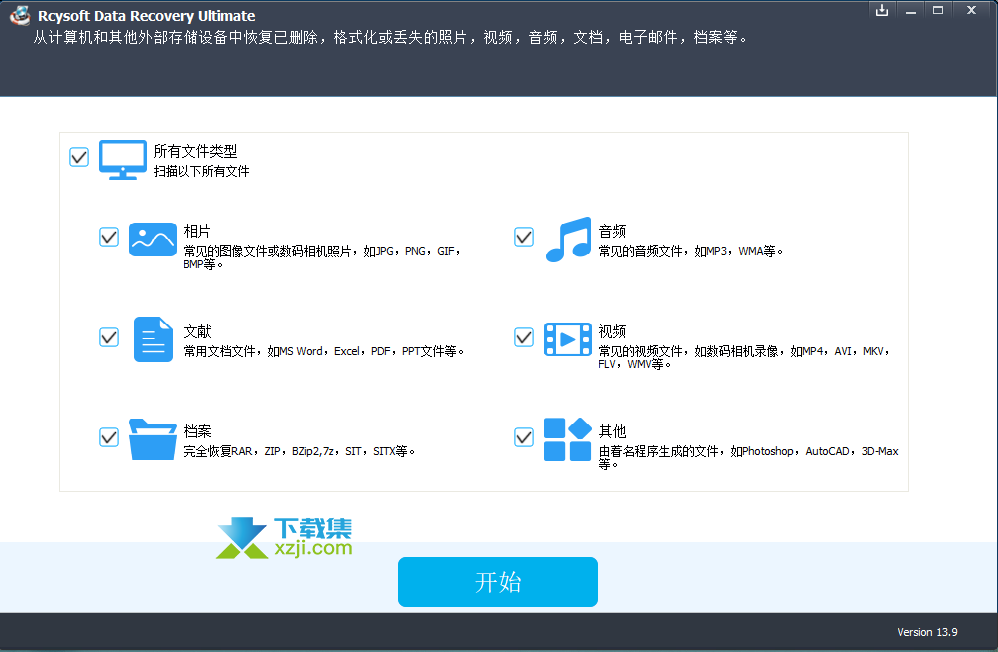Click the description mentioning Photoshop, AutoCAD
This screenshot has width=998, height=652.
(748, 457)
